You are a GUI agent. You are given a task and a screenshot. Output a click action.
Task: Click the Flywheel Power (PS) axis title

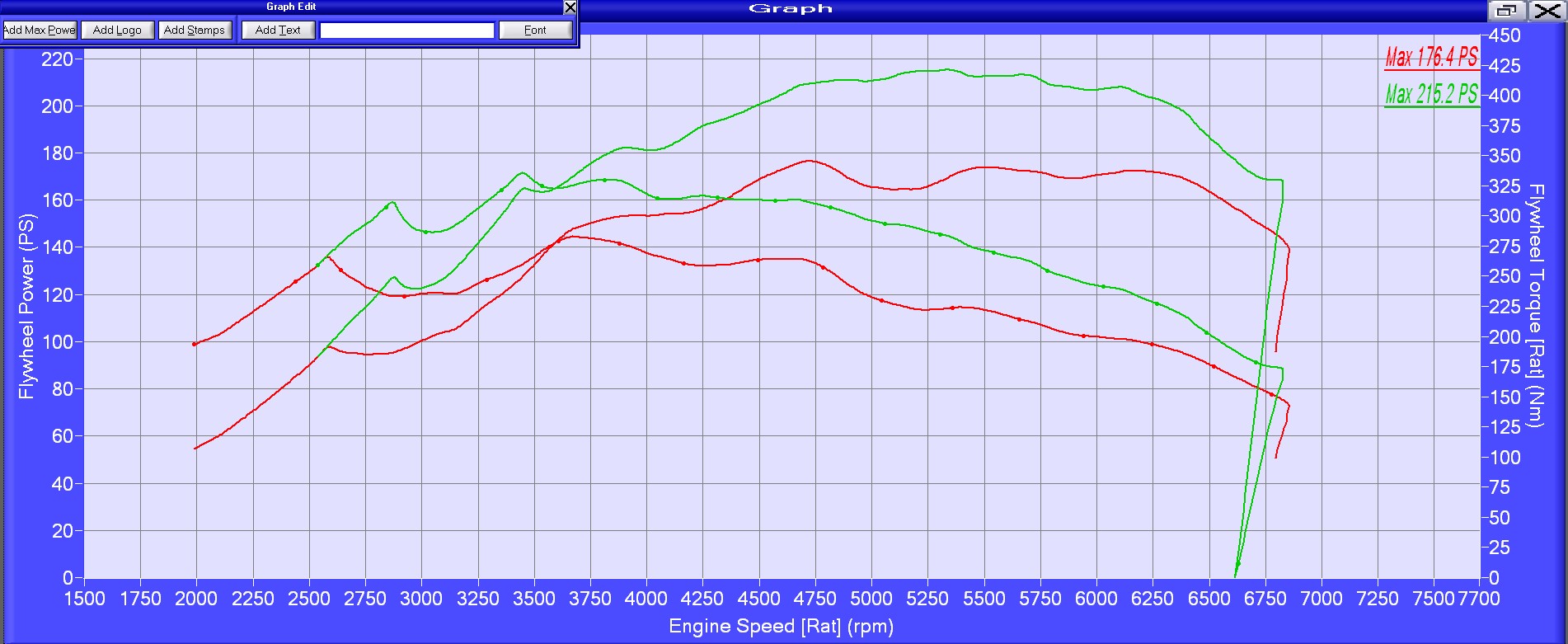click(26, 307)
